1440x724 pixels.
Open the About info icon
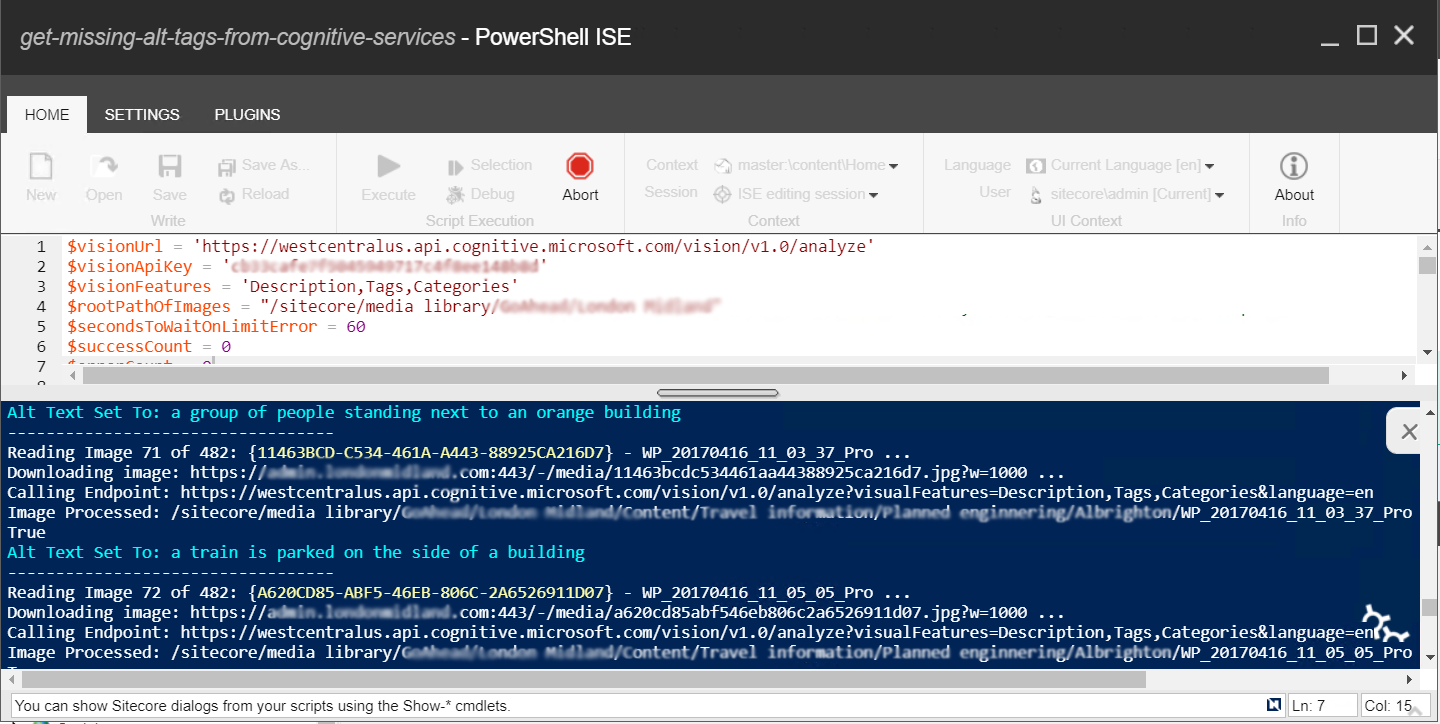point(1294,177)
